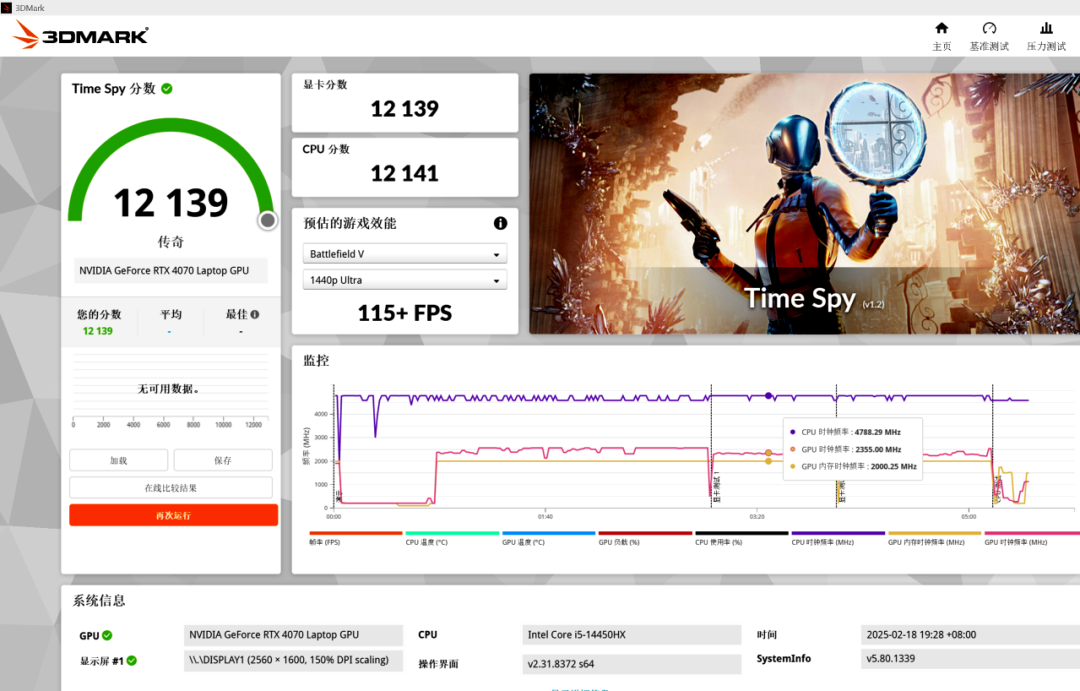The width and height of the screenshot is (1080, 691).
Task: Click the 显卡分数 12 139 card
Action: 405,103
